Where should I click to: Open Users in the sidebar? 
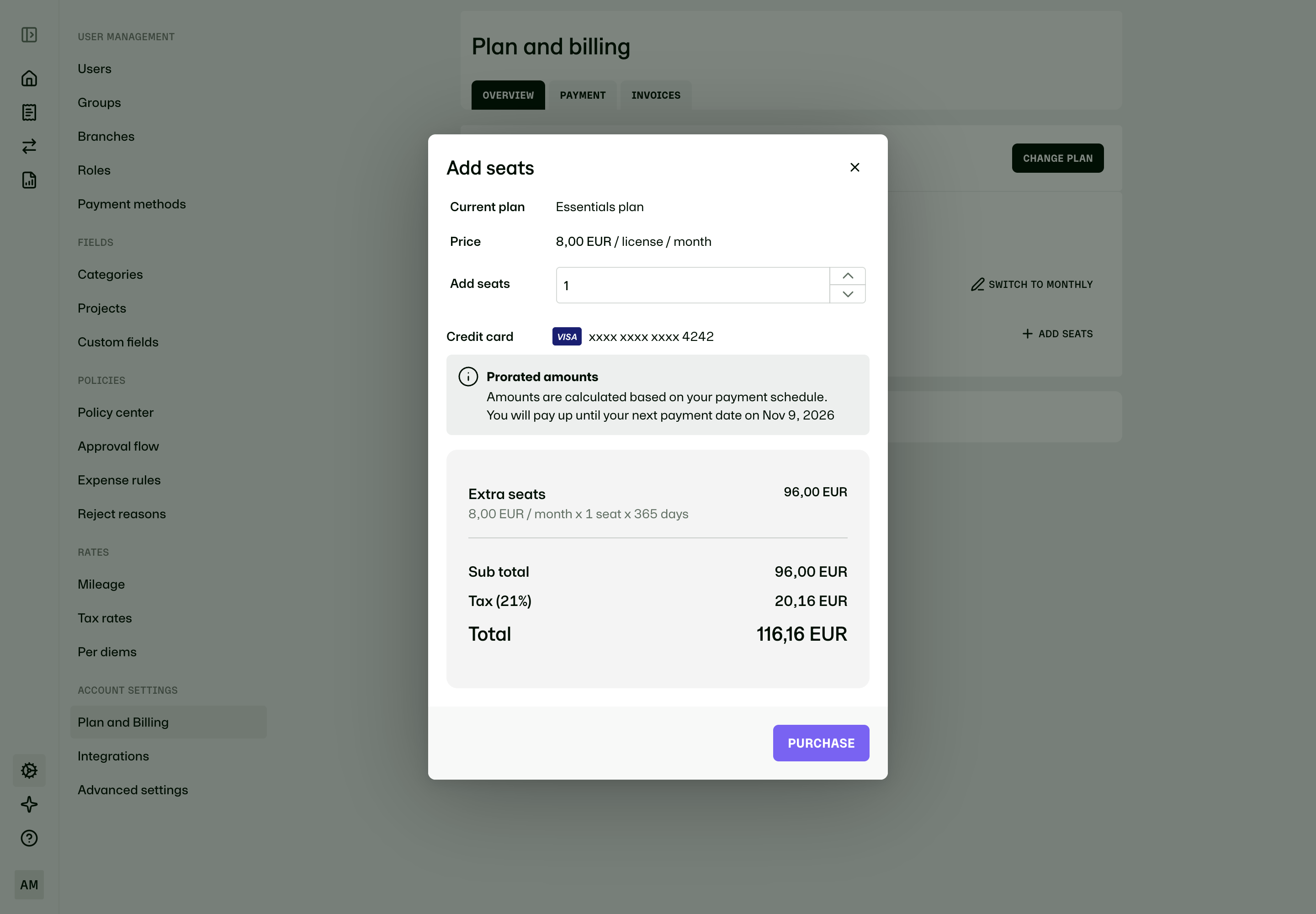(x=95, y=69)
